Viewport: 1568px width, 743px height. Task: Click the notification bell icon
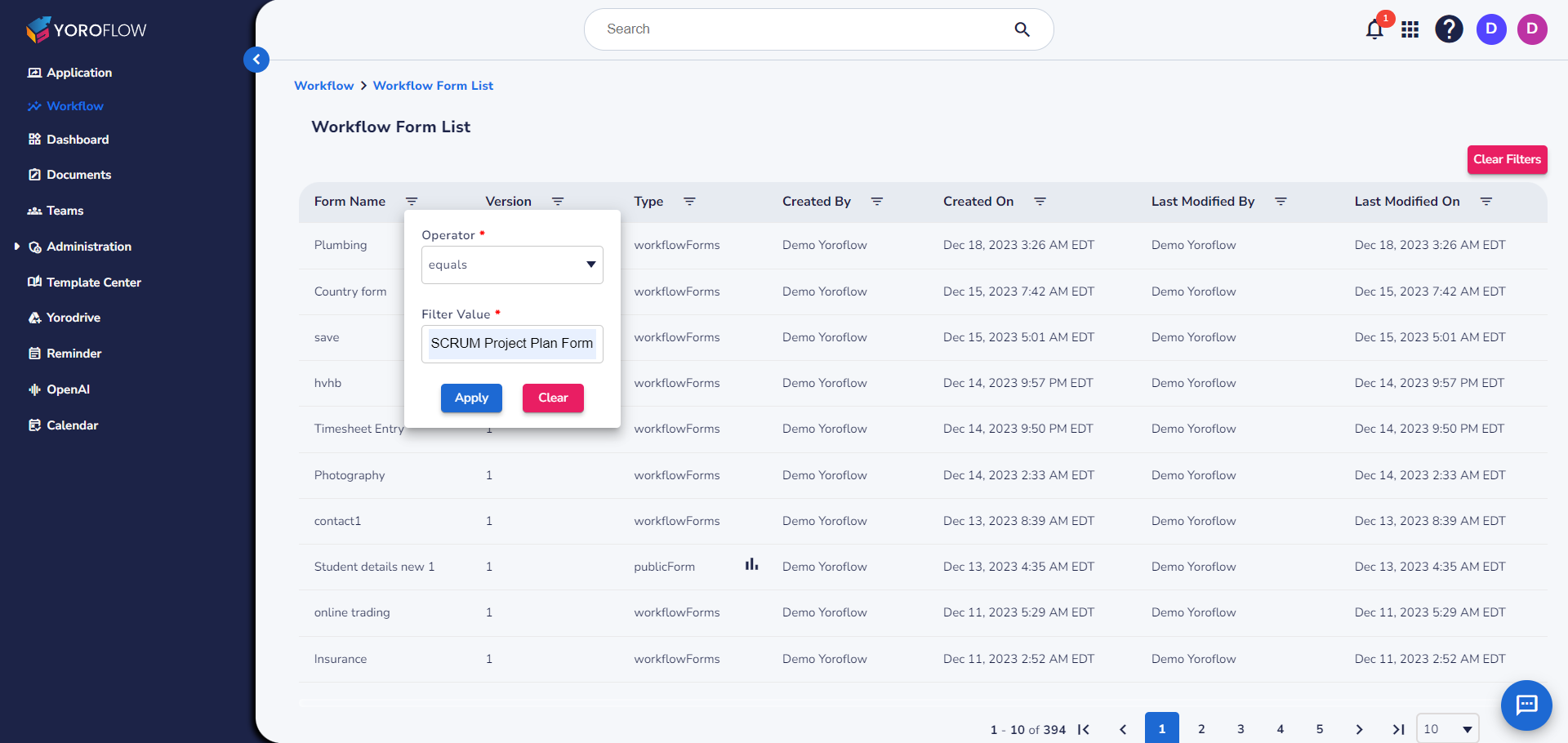point(1374,29)
